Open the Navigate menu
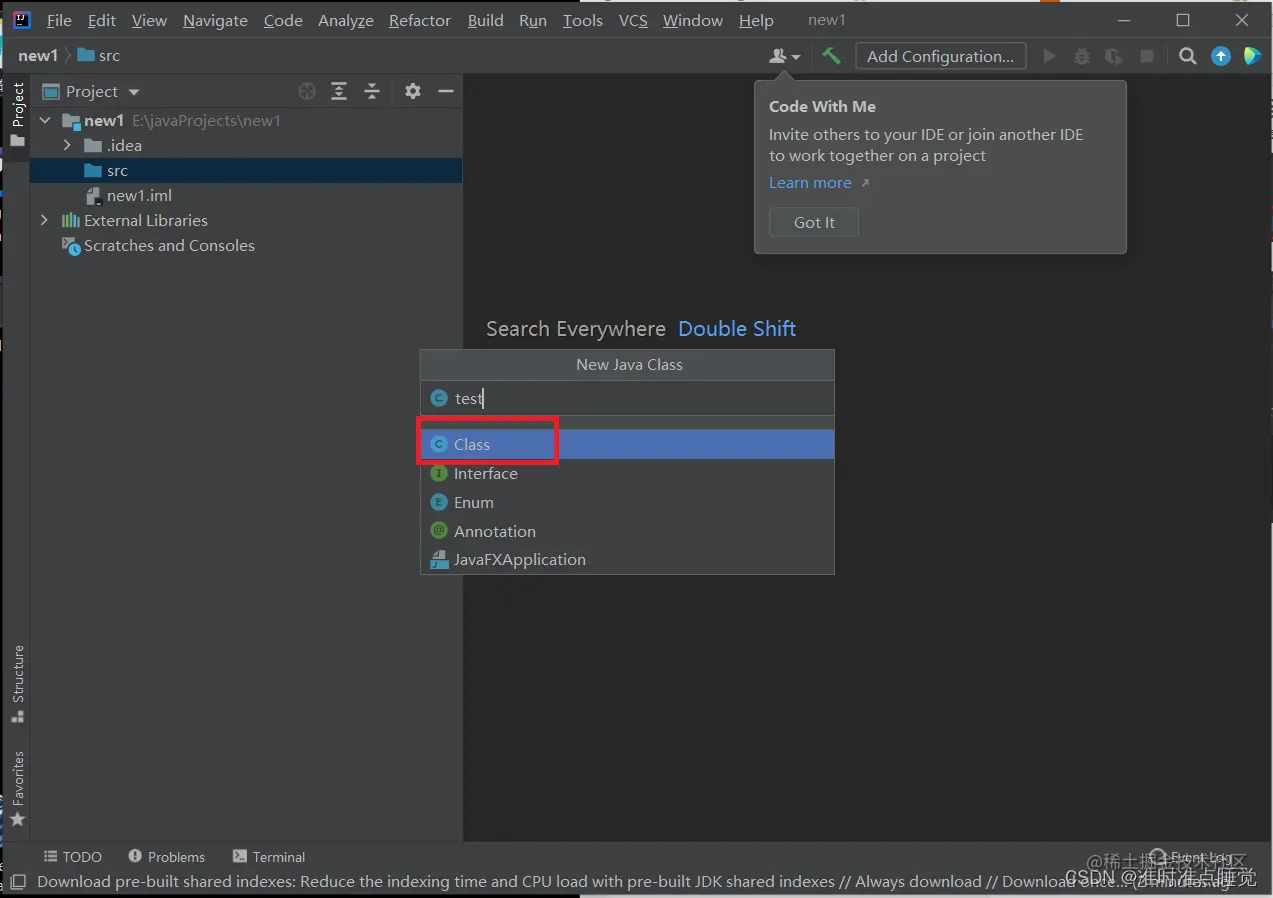 coord(215,20)
